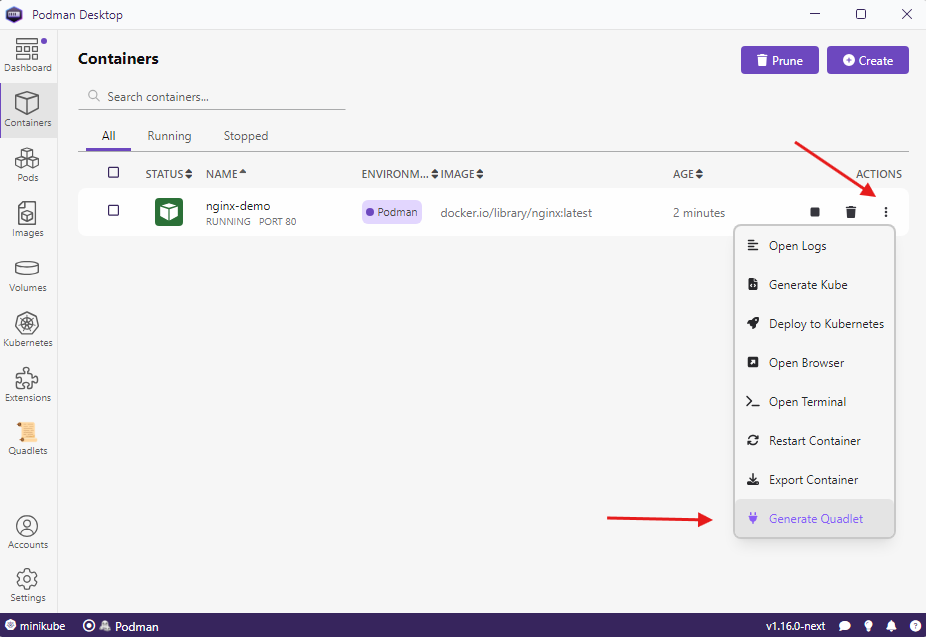Open the Dashboard sidebar icon

coord(27,55)
